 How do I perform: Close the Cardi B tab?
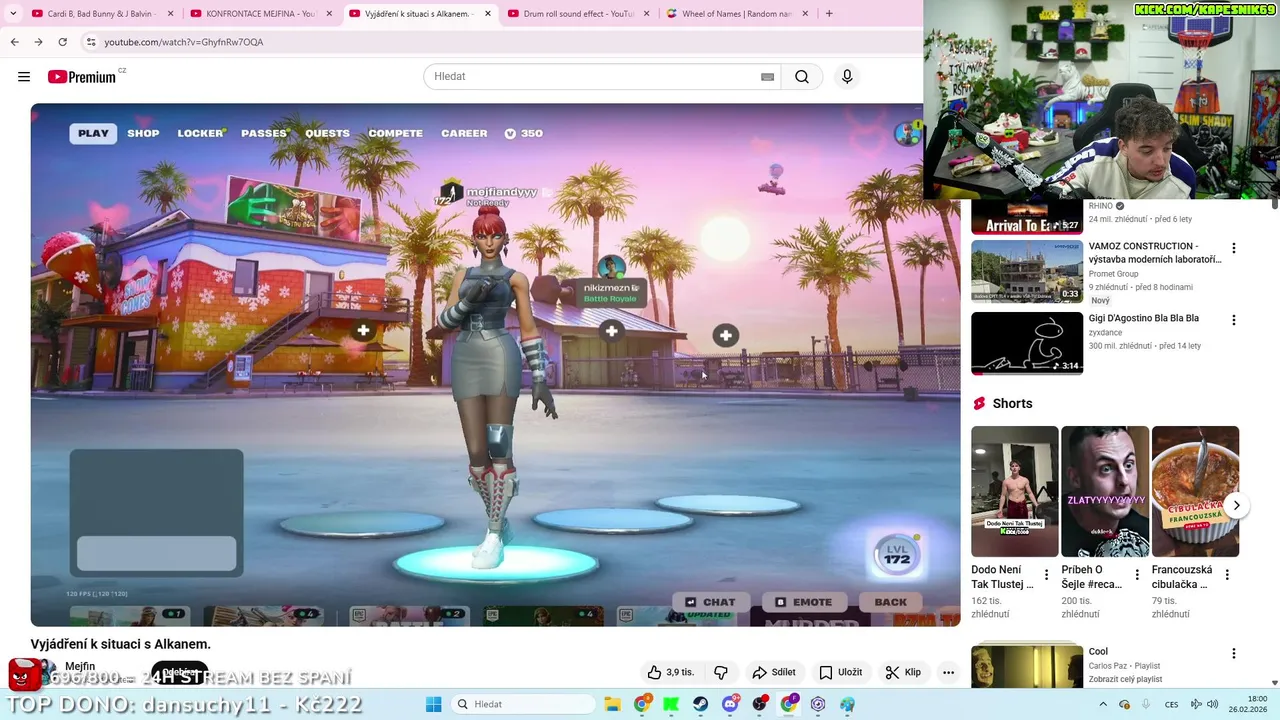[x=170, y=14]
